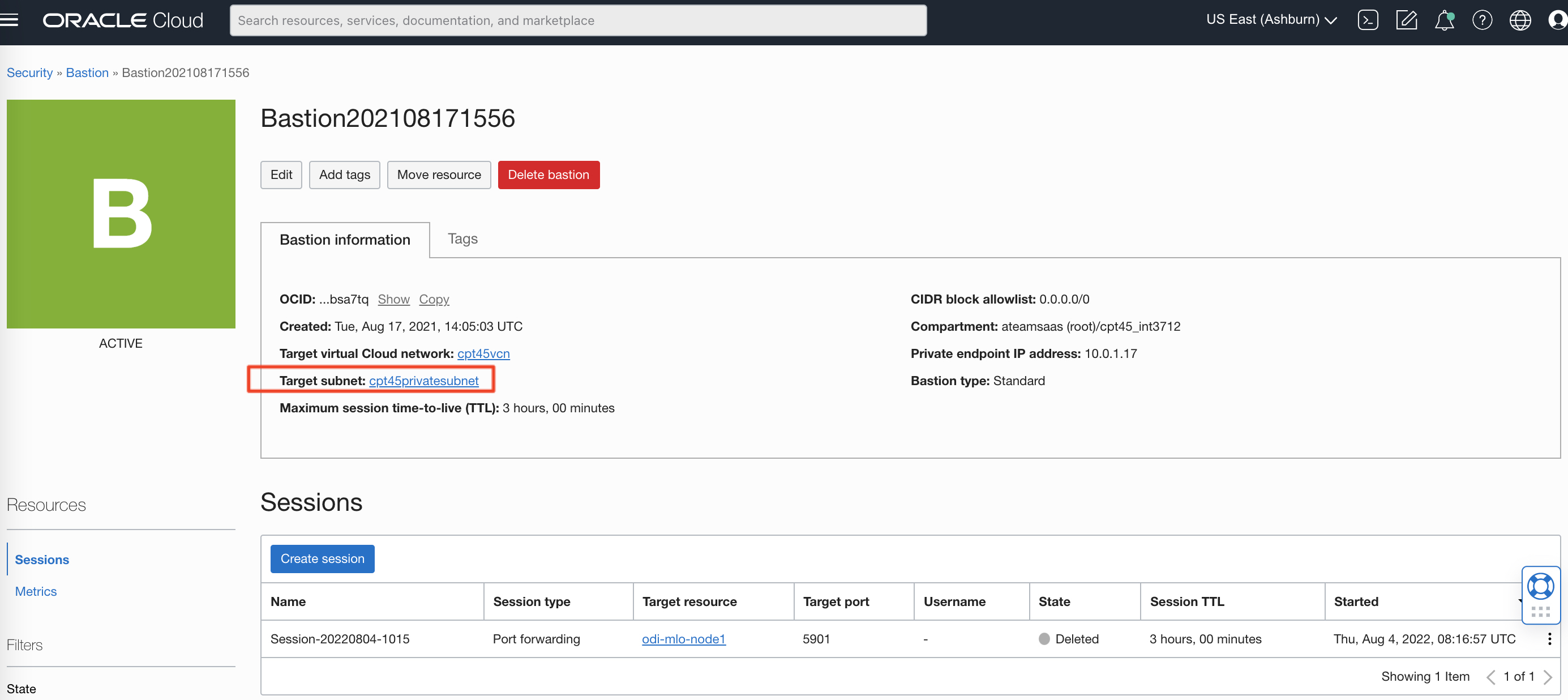The height and width of the screenshot is (700, 1568).
Task: Open the Help question mark menu
Action: (x=1481, y=20)
